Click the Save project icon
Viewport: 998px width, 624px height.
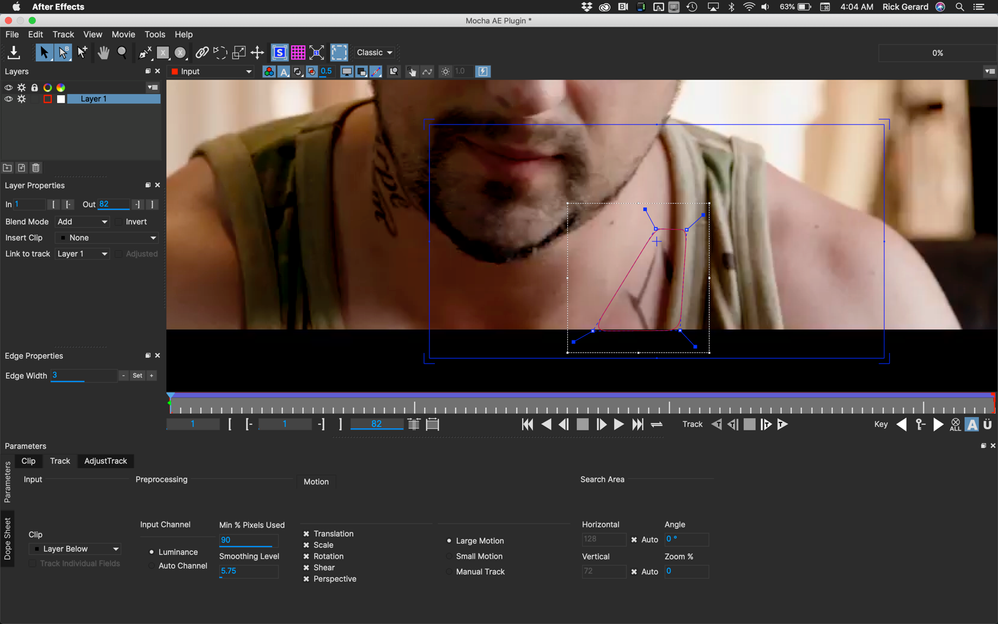tap(14, 53)
